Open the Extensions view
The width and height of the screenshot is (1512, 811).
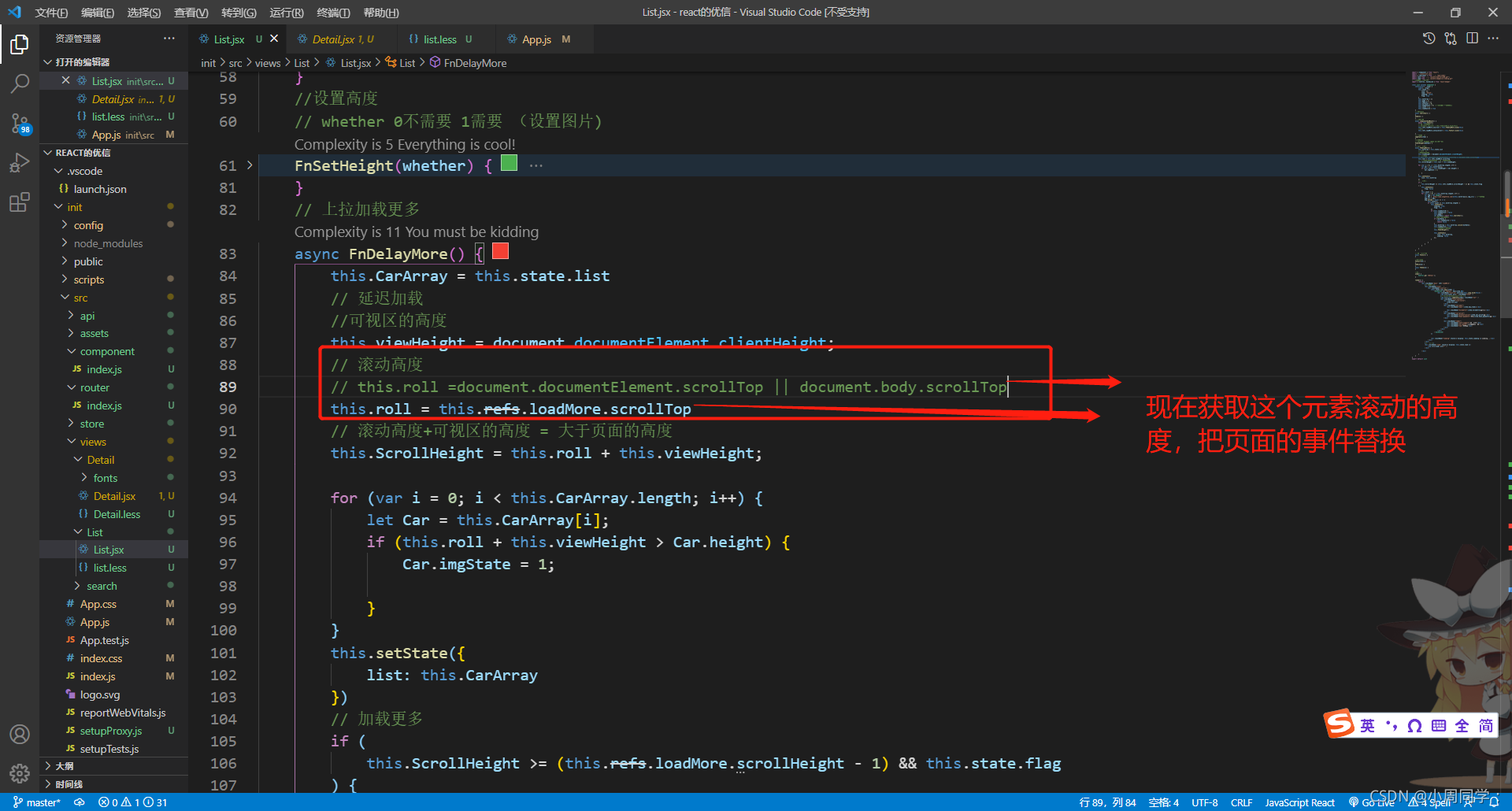[x=20, y=202]
